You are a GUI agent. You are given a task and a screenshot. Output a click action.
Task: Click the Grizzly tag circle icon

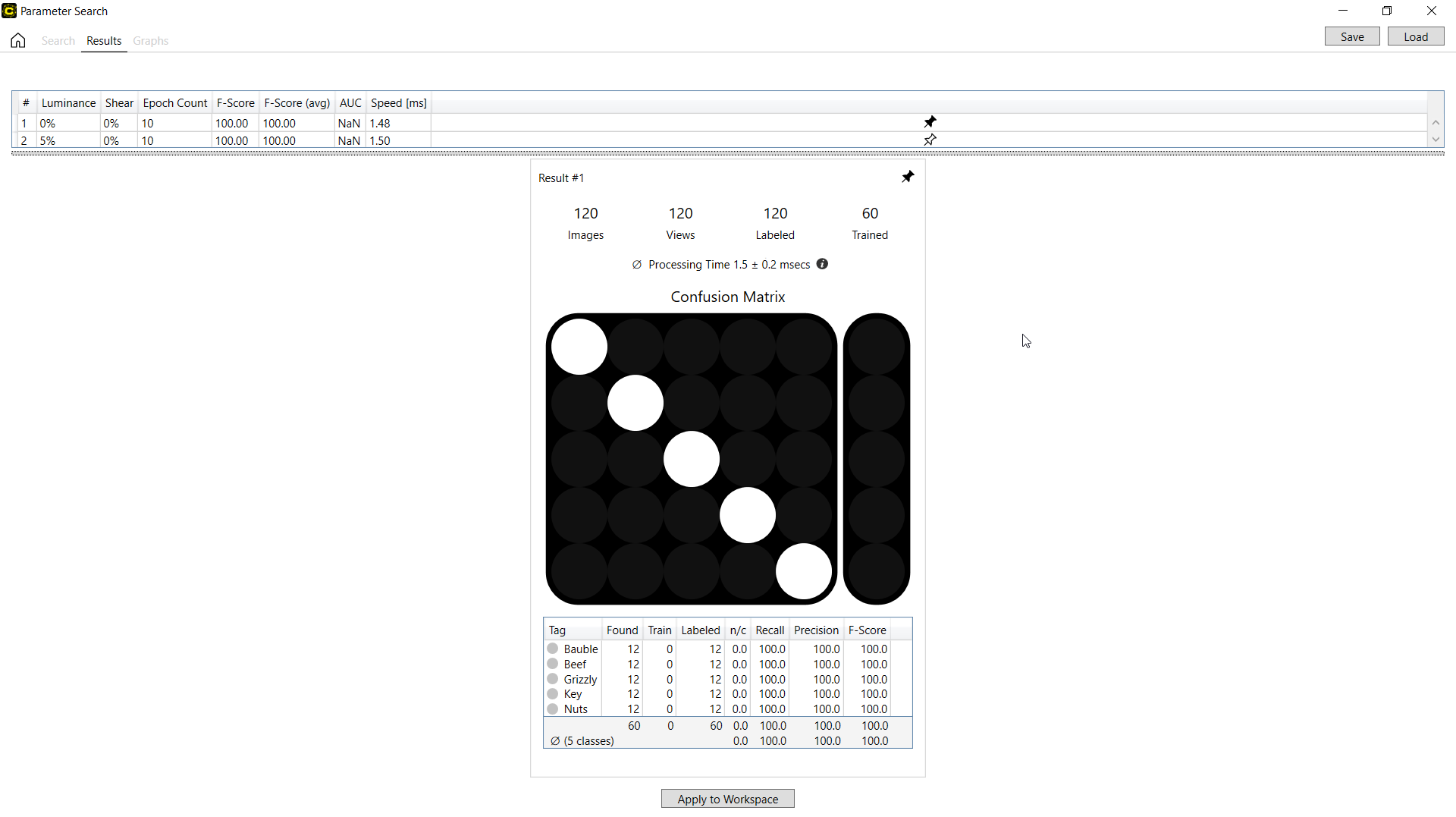pos(553,680)
